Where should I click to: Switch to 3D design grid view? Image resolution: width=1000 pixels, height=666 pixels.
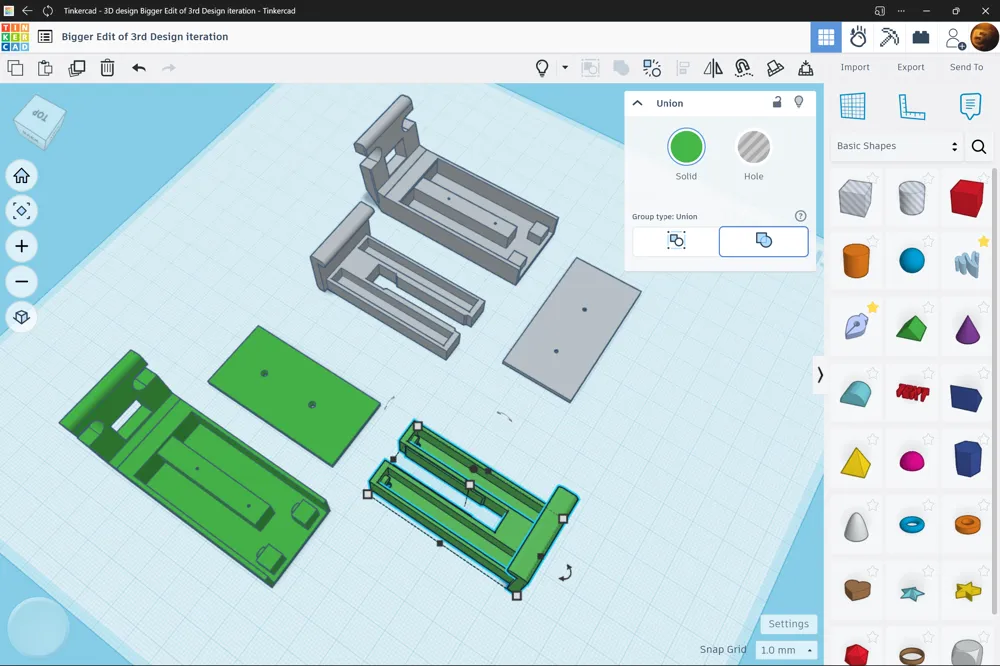point(826,37)
